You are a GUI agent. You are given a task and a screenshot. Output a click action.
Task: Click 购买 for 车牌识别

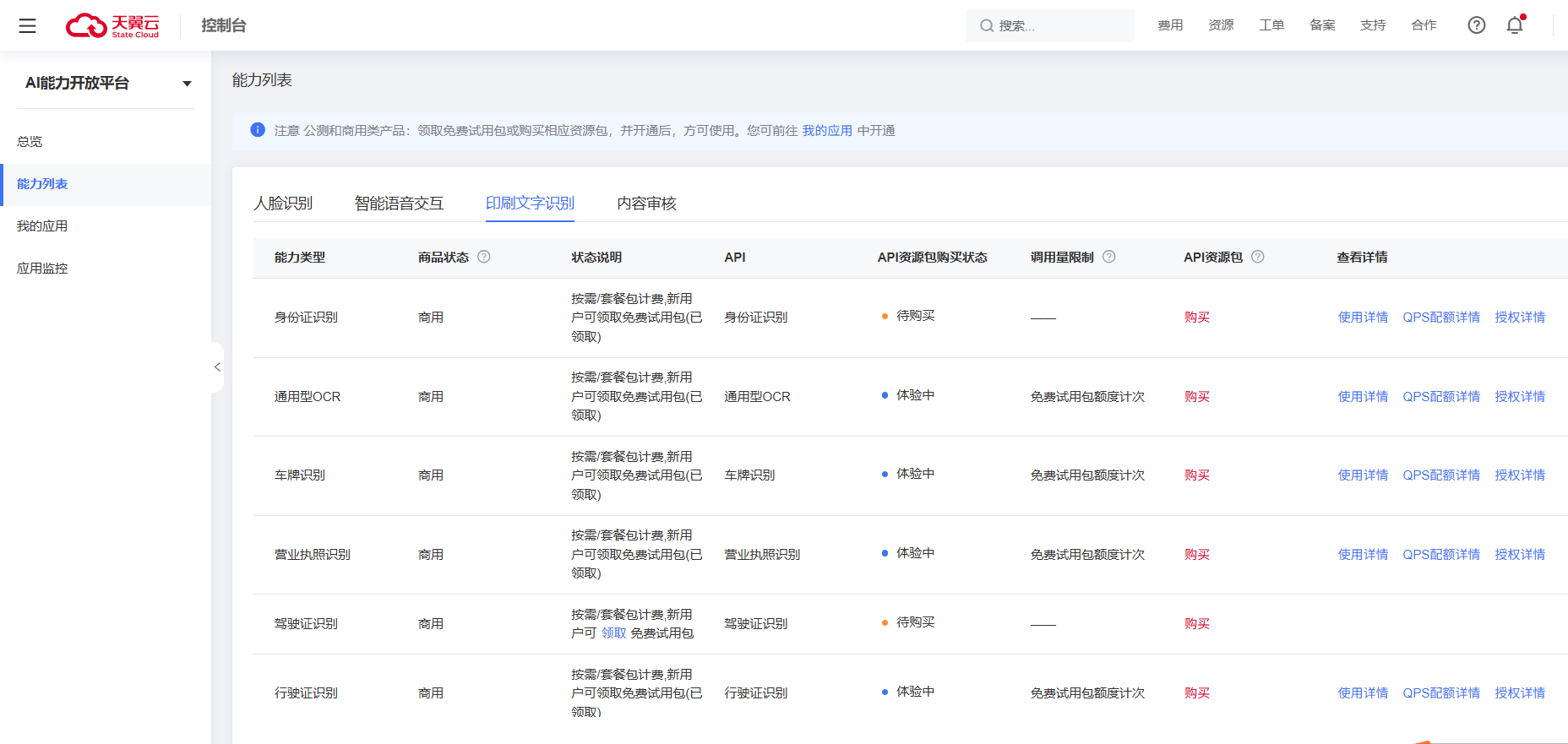point(1197,475)
